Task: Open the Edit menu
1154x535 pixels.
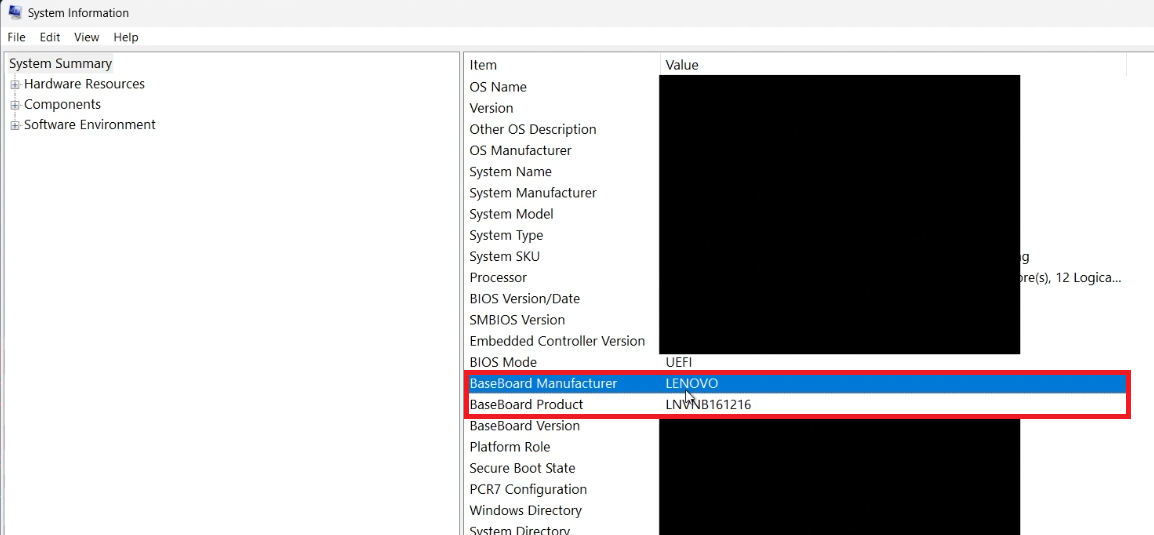Action: coord(50,37)
